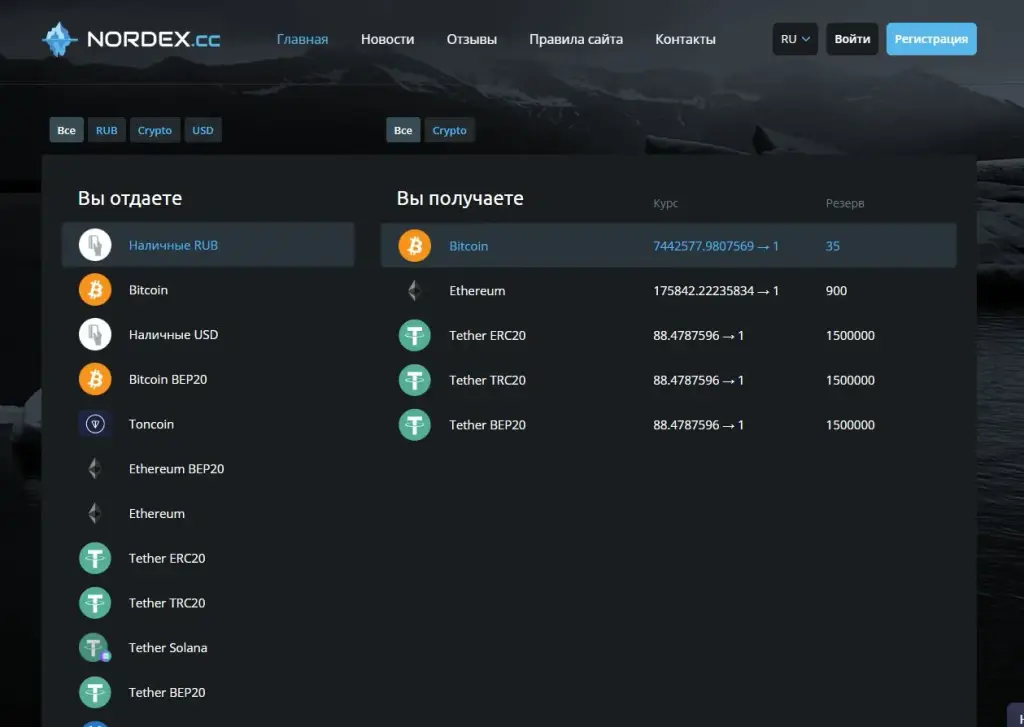Click the Bitcoin icon in give list

[95, 289]
